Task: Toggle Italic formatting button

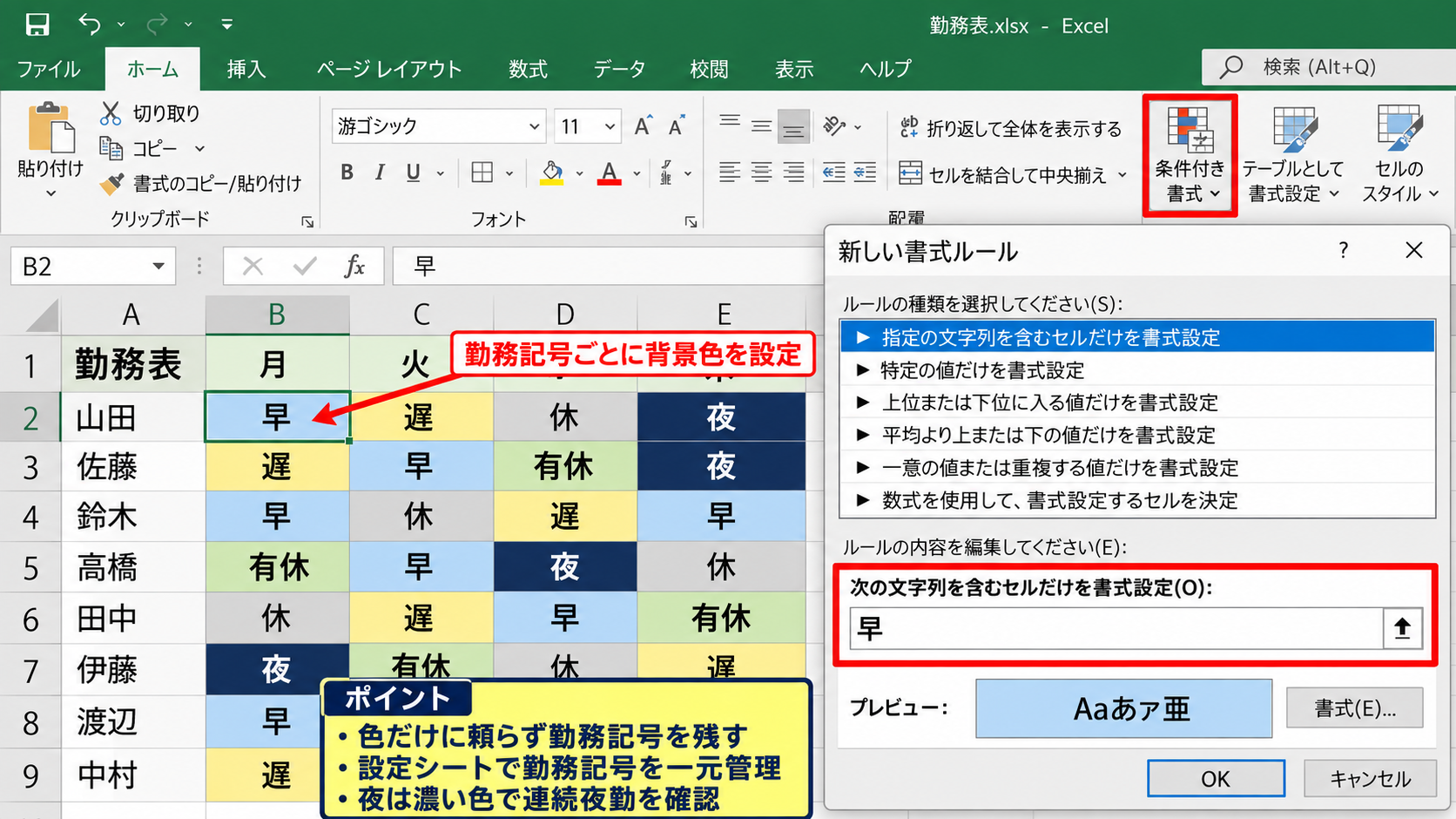Action: coord(380,173)
